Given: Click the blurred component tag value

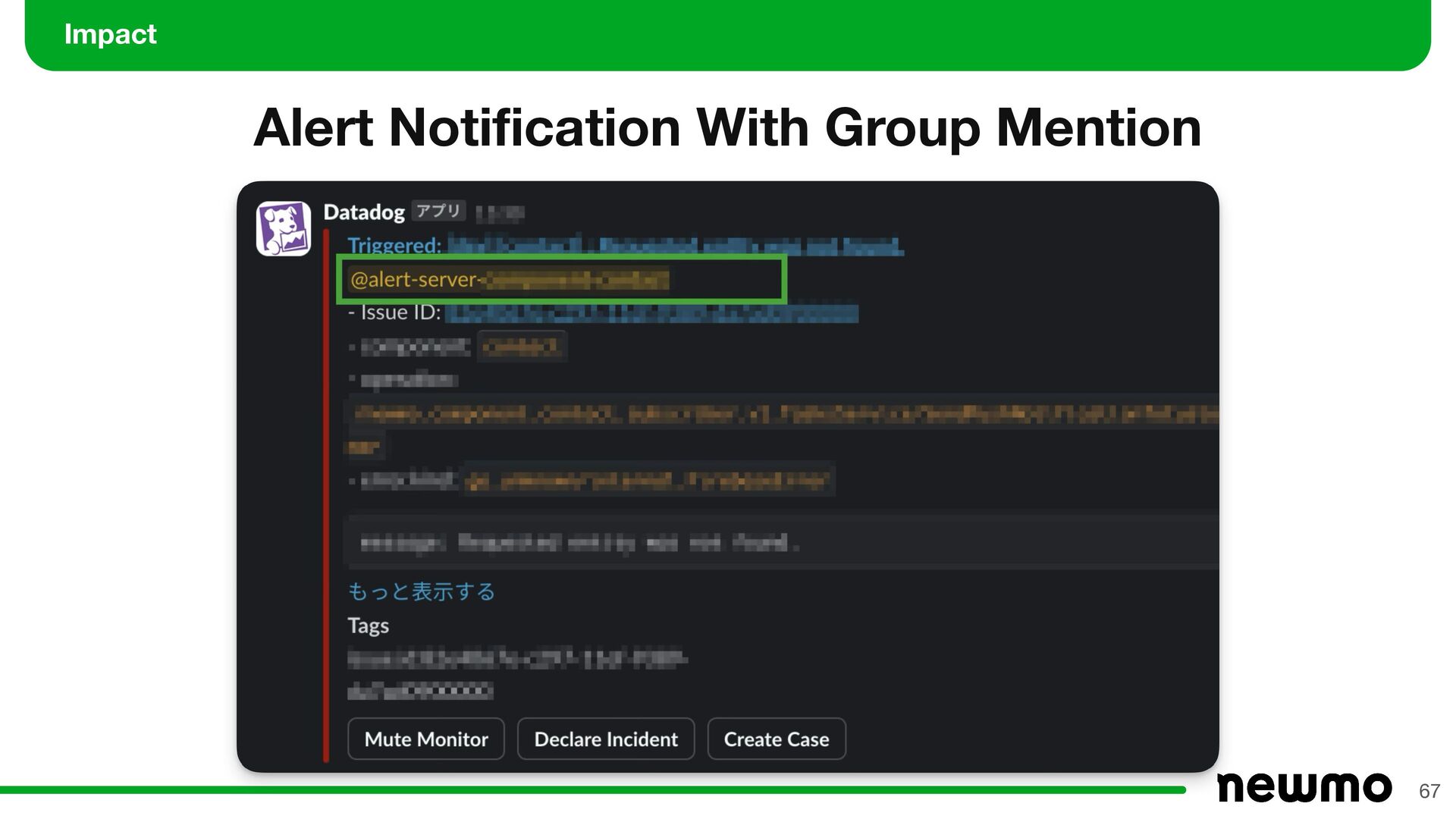Looking at the screenshot, I should pyautogui.click(x=521, y=347).
